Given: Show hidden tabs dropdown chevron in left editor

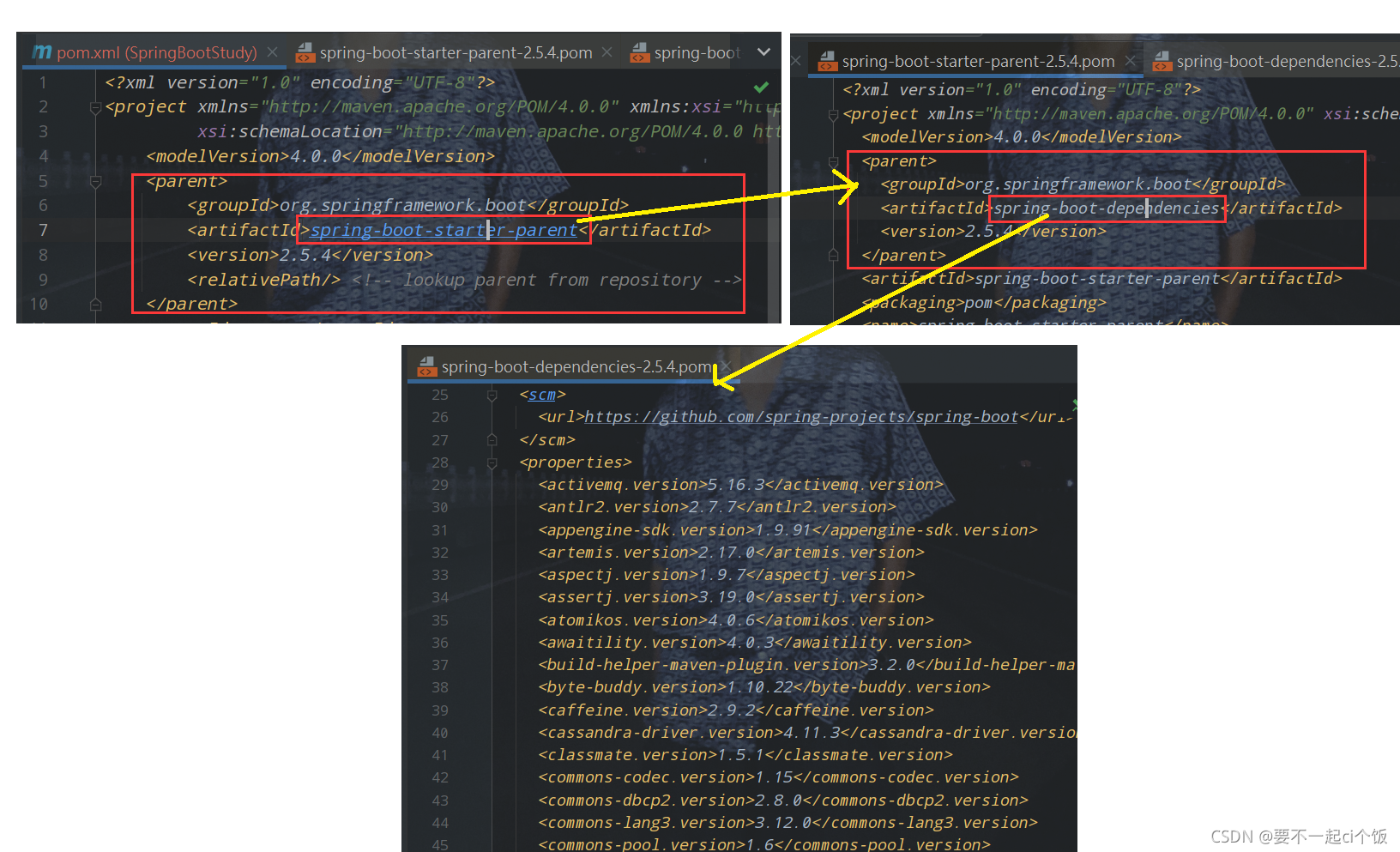Looking at the screenshot, I should pyautogui.click(x=763, y=52).
